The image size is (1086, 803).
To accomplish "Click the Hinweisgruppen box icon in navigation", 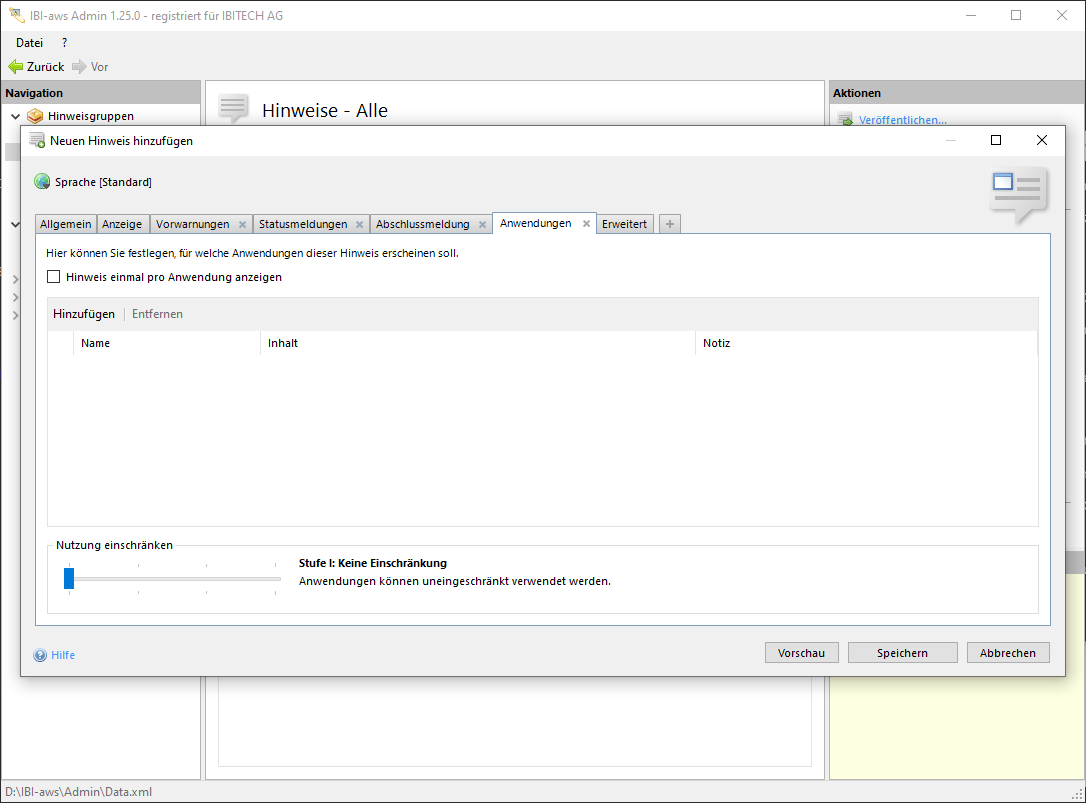I will (36, 116).
